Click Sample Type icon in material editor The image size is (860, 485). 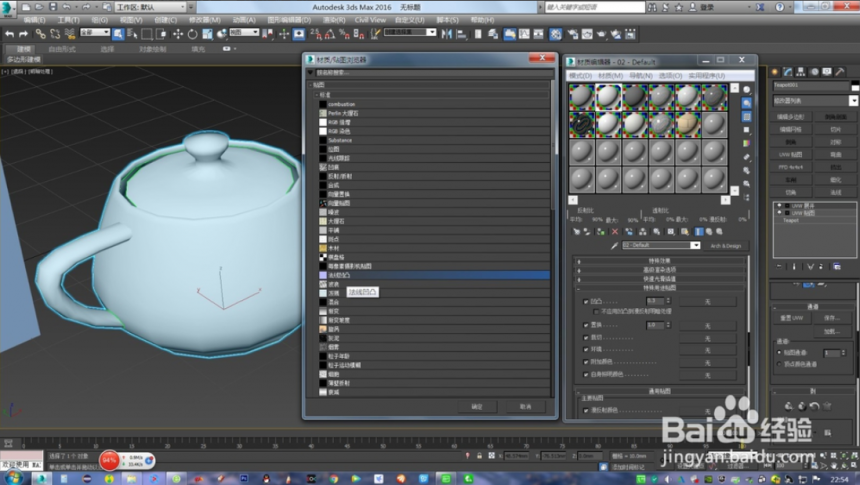(746, 89)
